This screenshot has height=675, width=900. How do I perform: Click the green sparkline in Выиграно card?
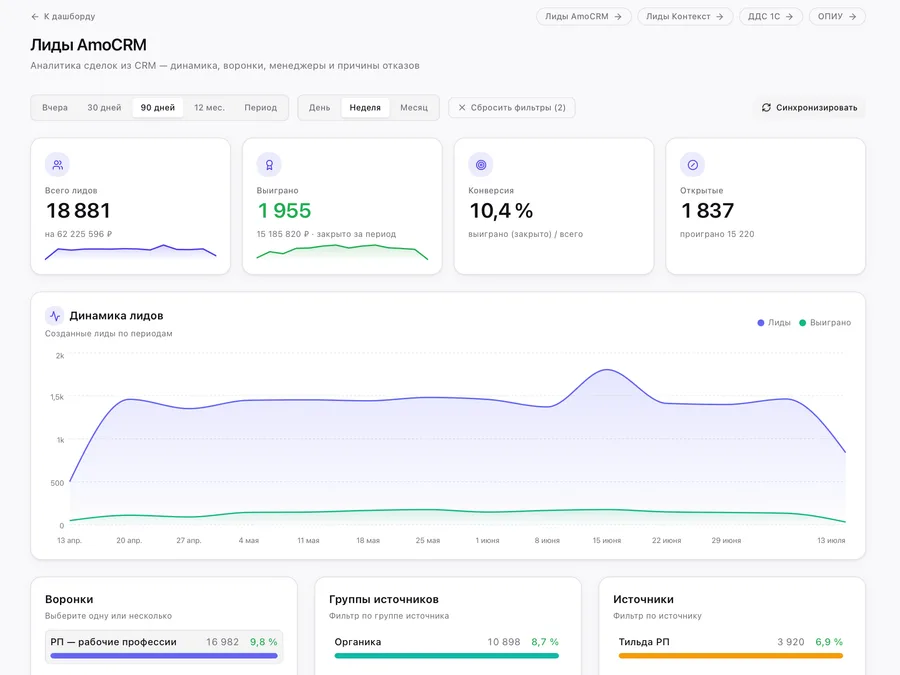342,251
